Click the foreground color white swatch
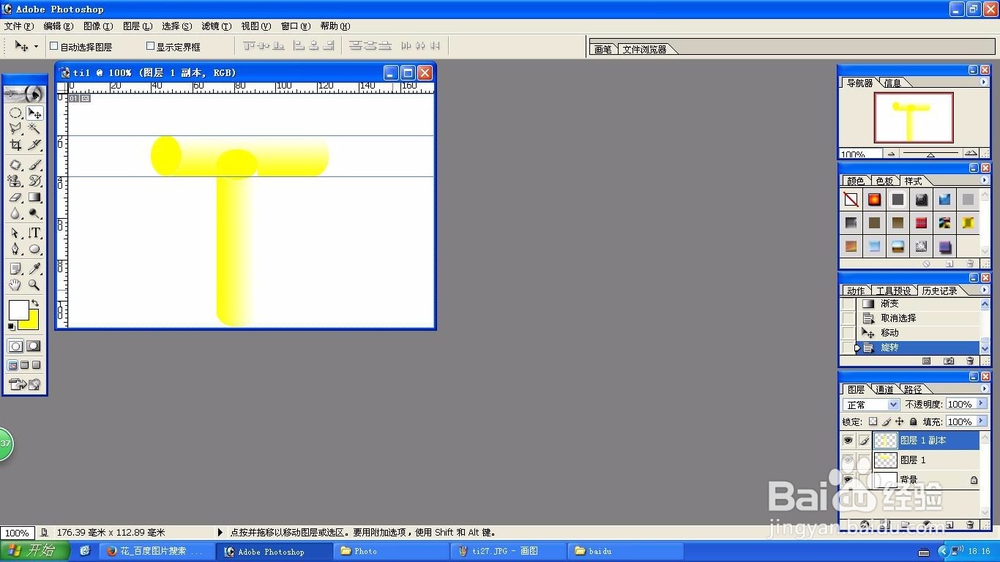 (x=17, y=310)
